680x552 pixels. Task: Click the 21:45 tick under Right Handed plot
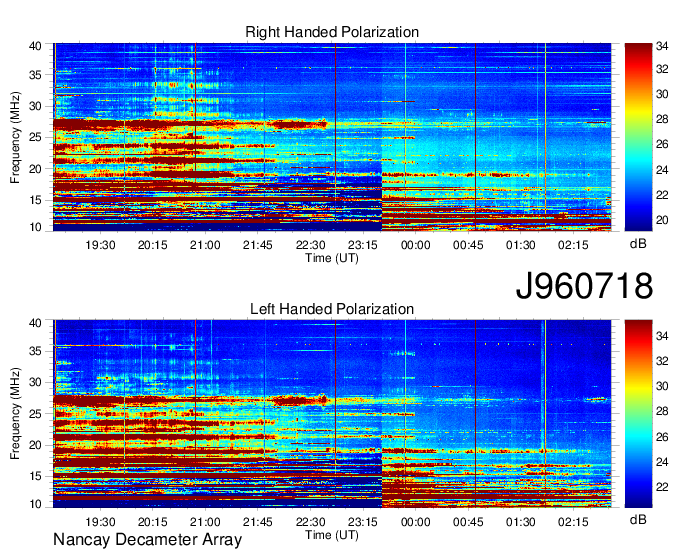tap(258, 245)
